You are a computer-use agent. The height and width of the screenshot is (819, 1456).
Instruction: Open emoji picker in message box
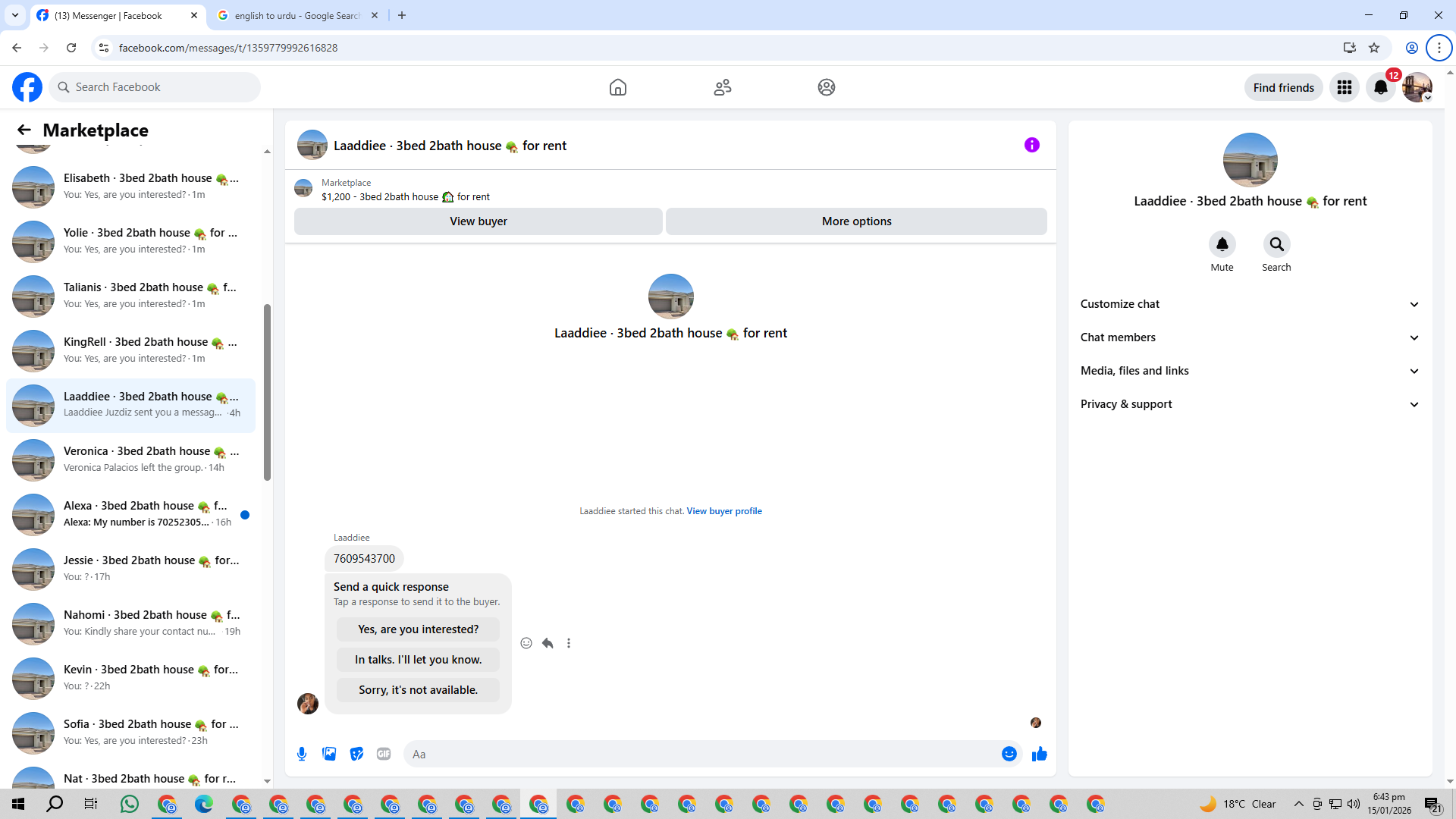tap(1009, 754)
